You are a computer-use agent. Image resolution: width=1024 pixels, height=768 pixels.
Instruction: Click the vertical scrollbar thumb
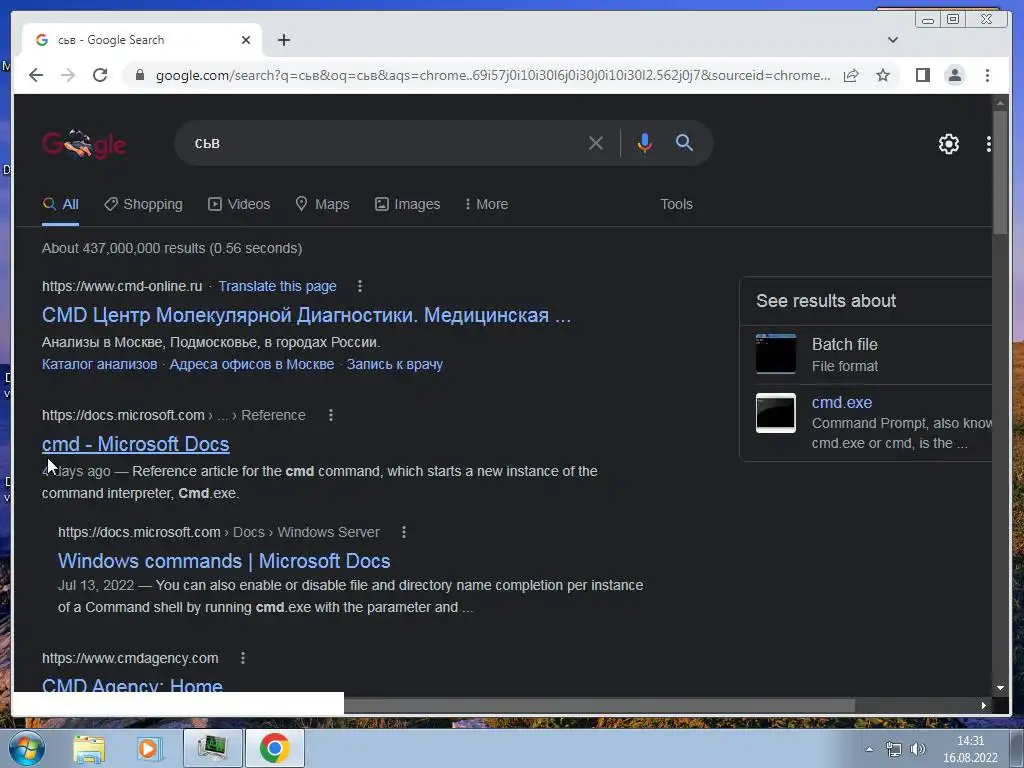(x=1000, y=172)
